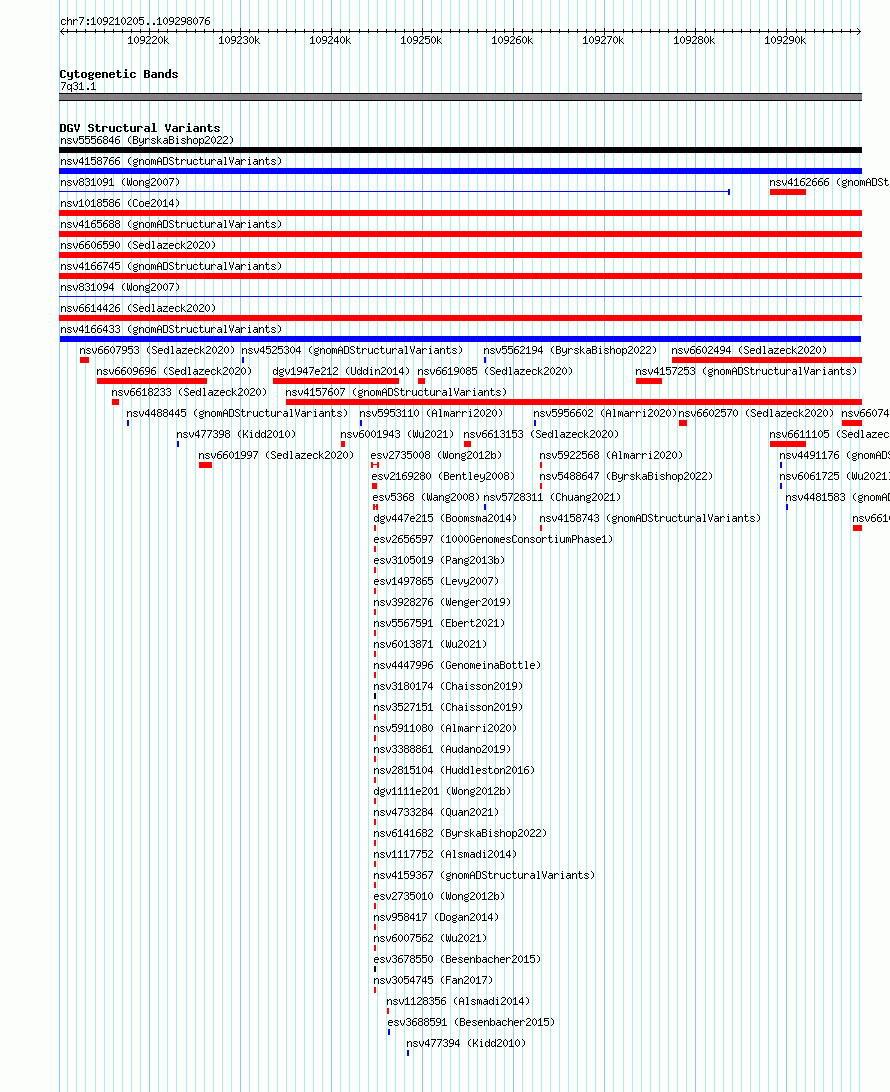Screen dimensions: 890x1092
Task: Click the nsv6602570 (Sedlazeck2020) label
Action: tap(756, 413)
